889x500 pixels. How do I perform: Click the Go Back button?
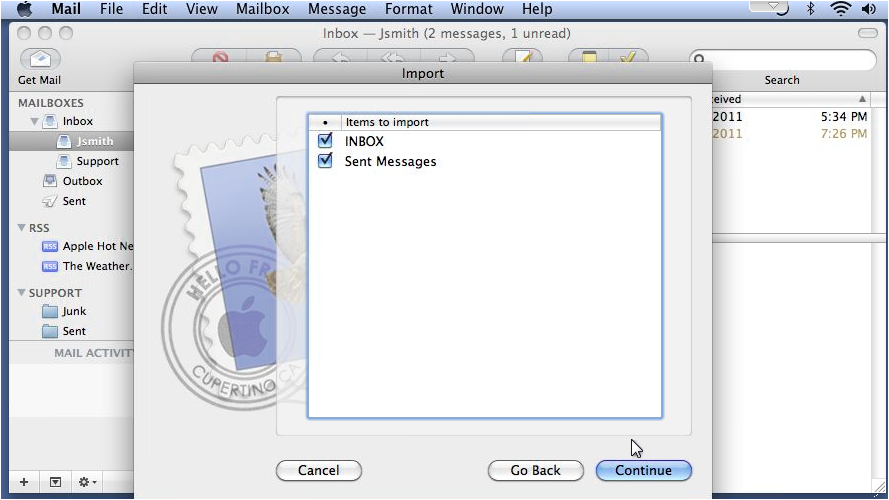535,471
